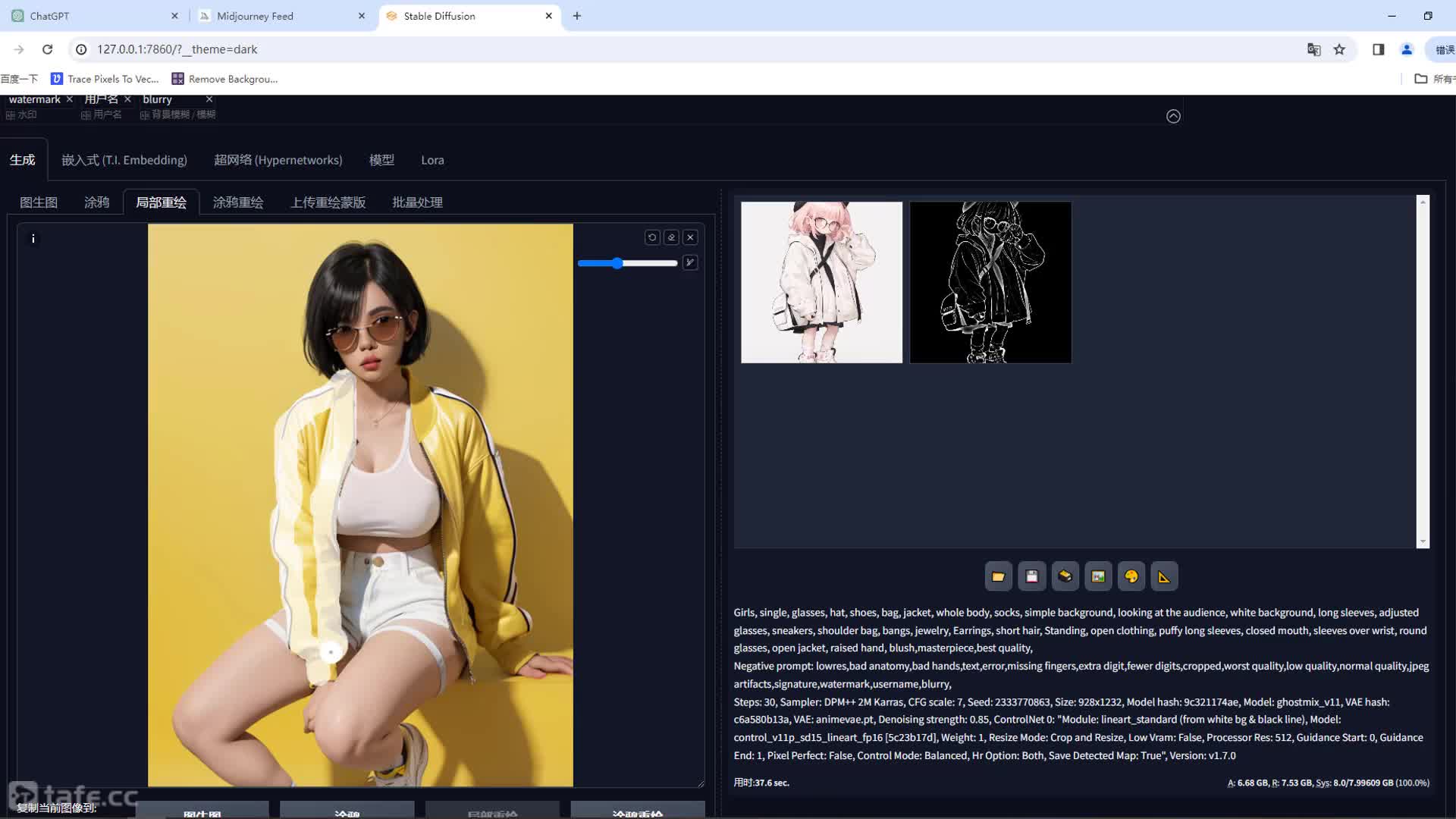
Task: Select the pink-haired girl output thumbnail
Action: [x=821, y=282]
